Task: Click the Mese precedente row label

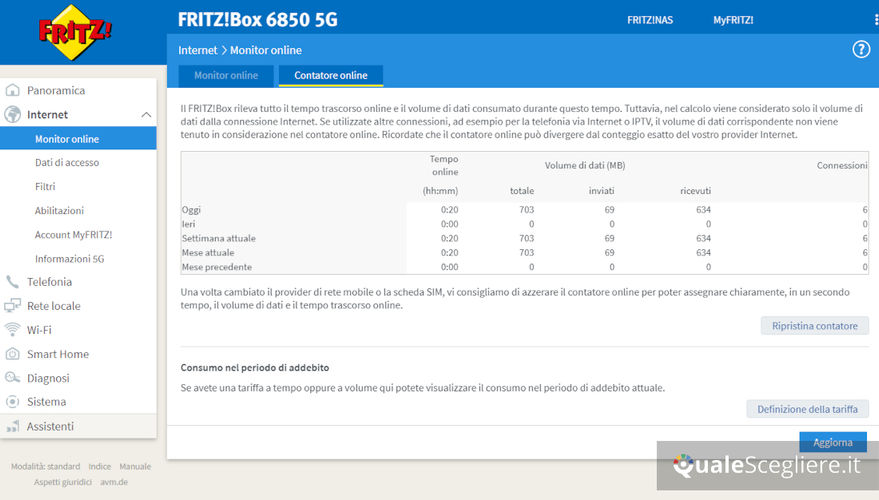Action: click(x=216, y=267)
